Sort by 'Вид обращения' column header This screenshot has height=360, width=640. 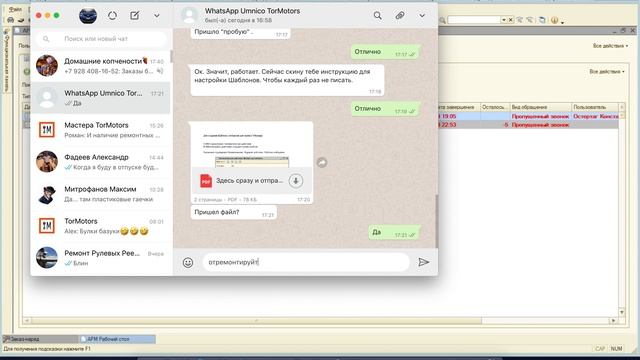(x=540, y=107)
